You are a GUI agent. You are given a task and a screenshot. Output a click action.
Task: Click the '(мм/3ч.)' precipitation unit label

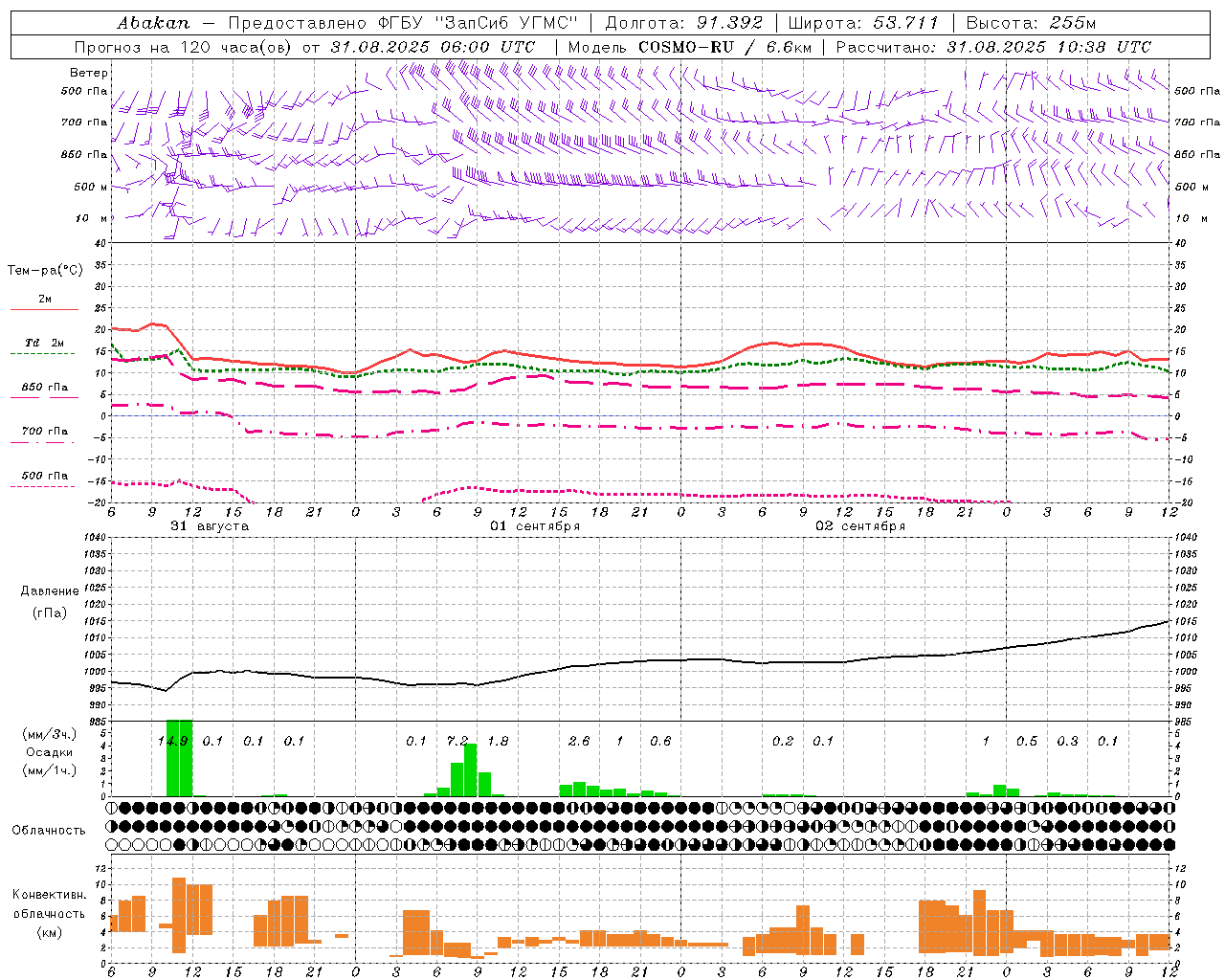coord(49,734)
